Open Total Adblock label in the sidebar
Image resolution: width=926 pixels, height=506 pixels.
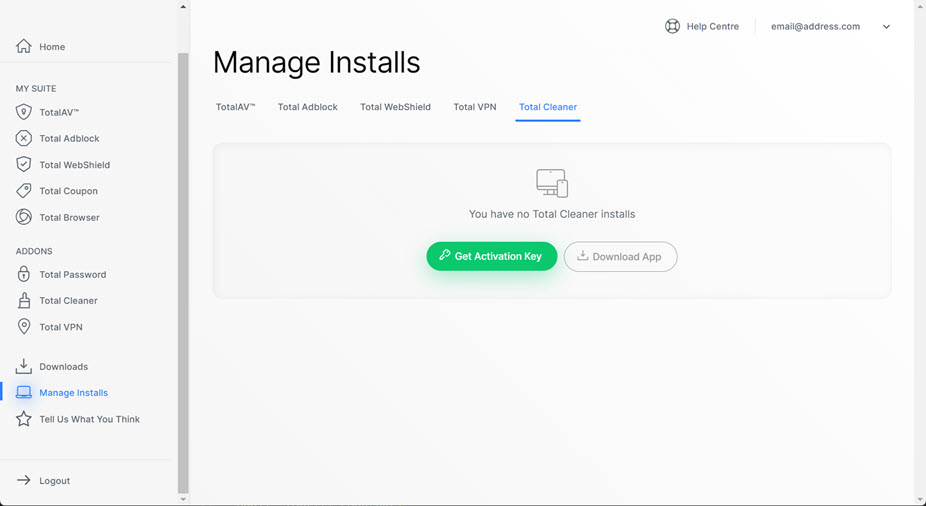point(69,138)
